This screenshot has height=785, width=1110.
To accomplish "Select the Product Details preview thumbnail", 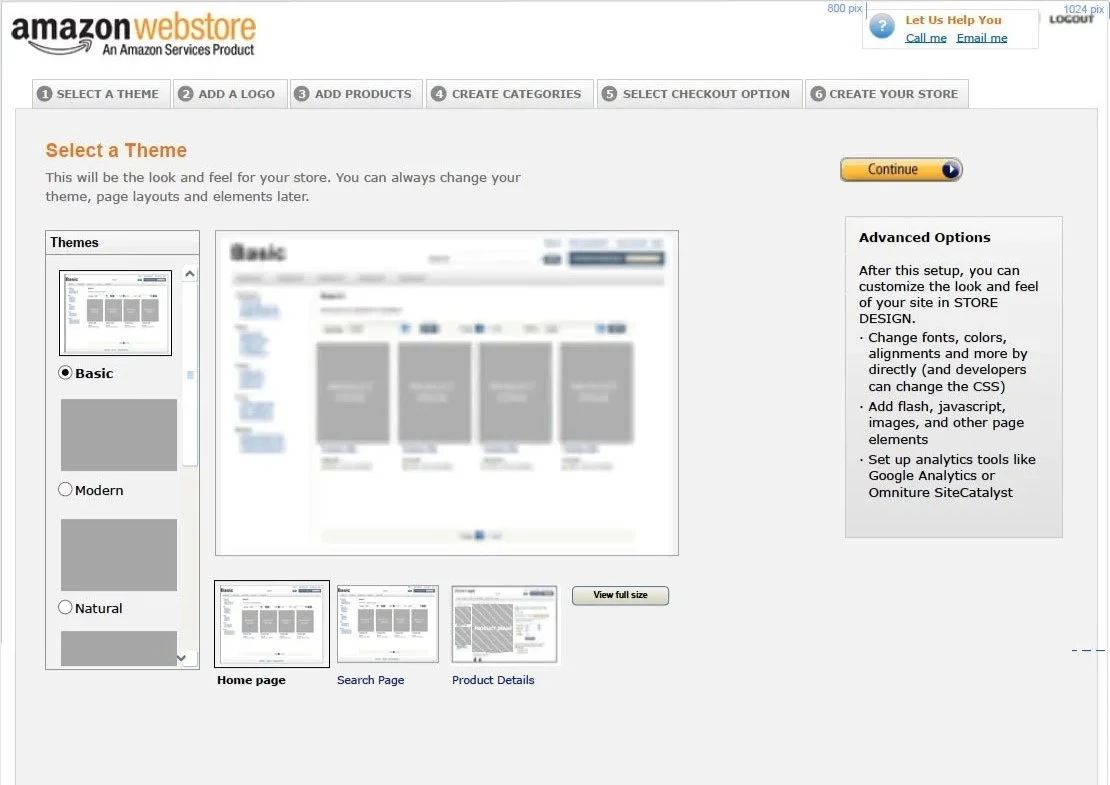I will tap(504, 624).
